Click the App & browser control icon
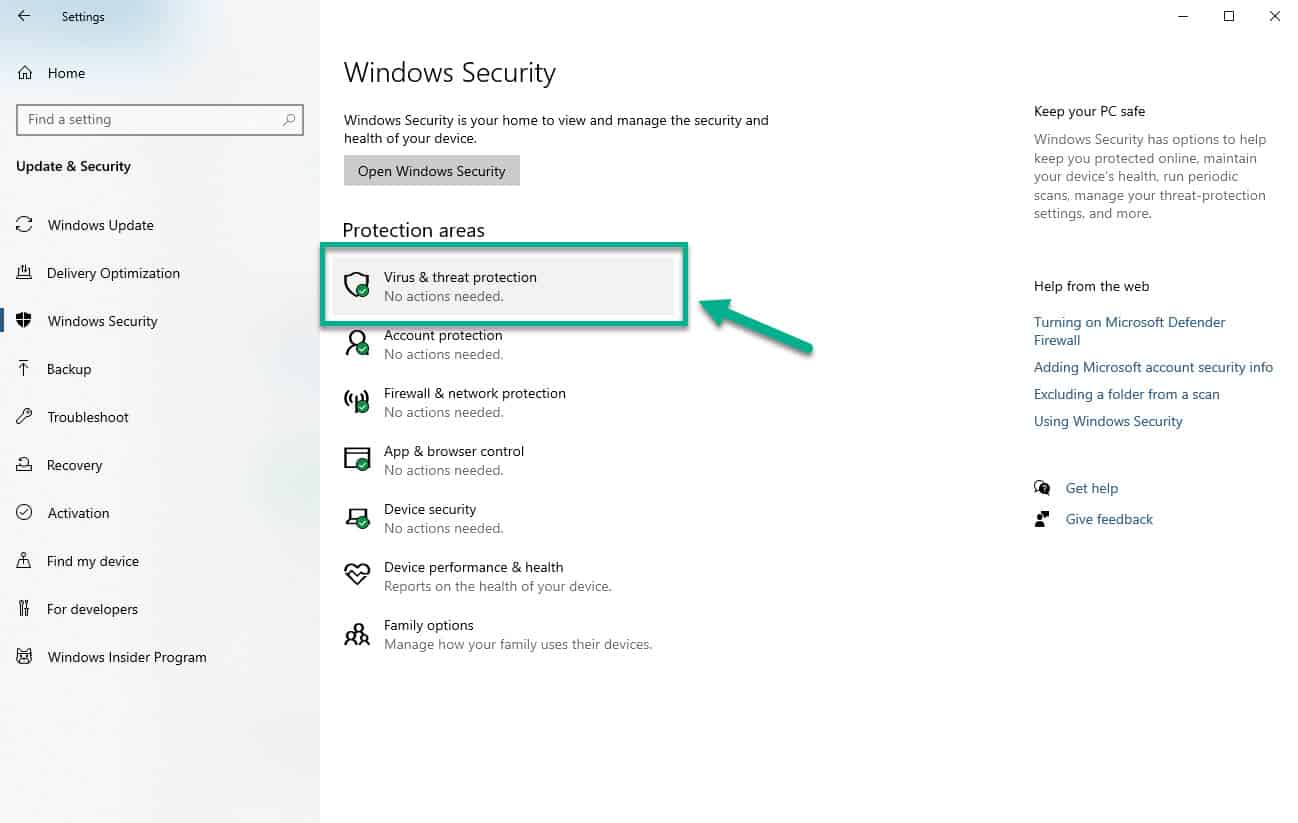 click(357, 460)
